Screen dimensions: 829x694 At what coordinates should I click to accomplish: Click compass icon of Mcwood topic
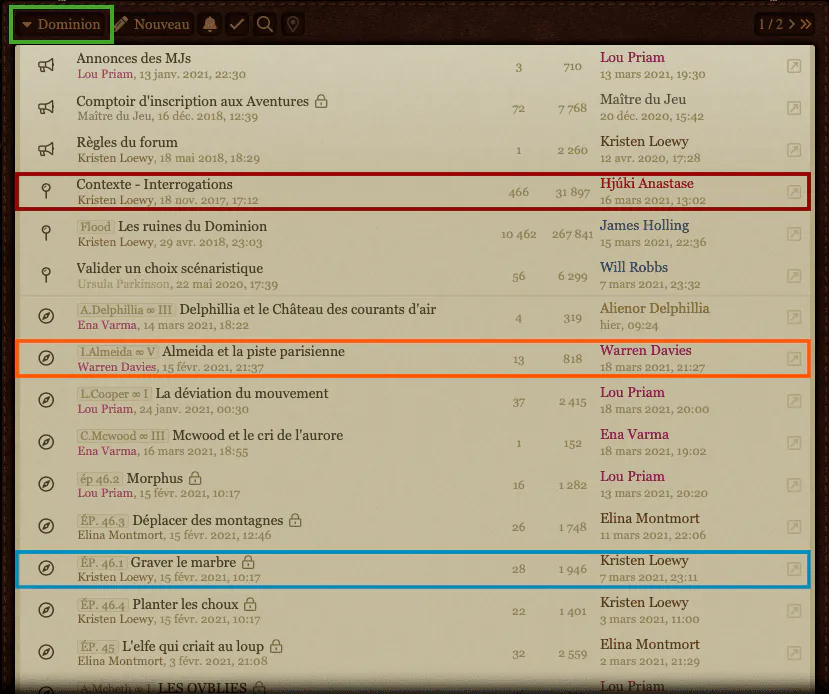pyautogui.click(x=46, y=442)
